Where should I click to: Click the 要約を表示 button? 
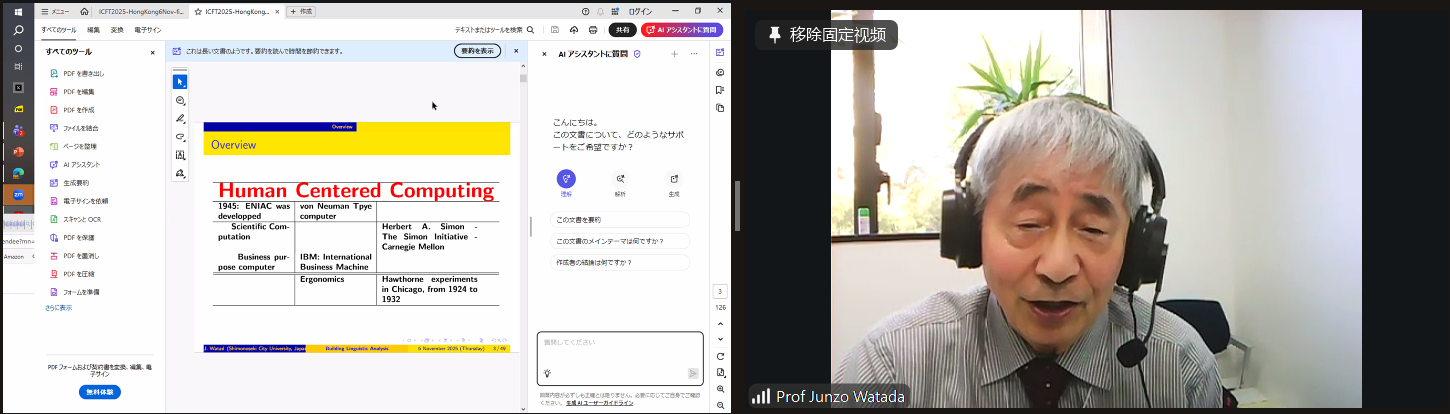477,51
